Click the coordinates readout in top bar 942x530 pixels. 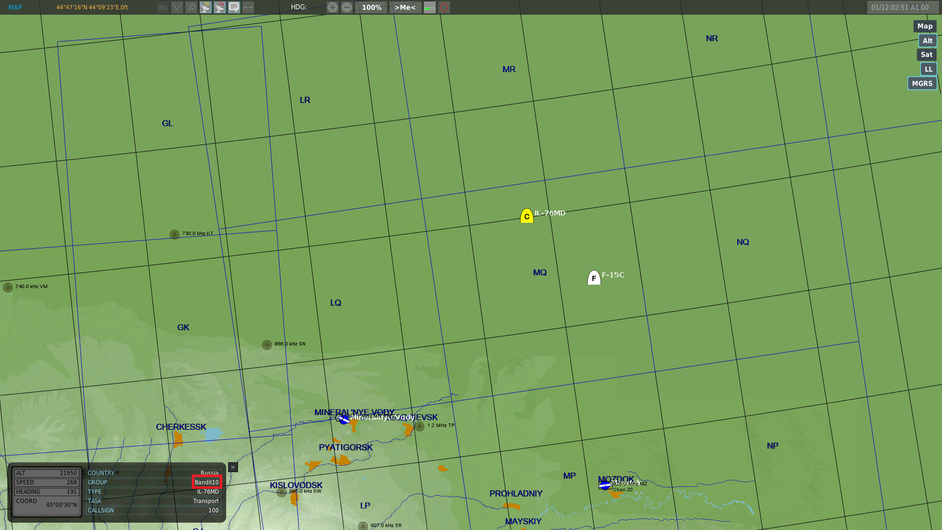[92, 7]
